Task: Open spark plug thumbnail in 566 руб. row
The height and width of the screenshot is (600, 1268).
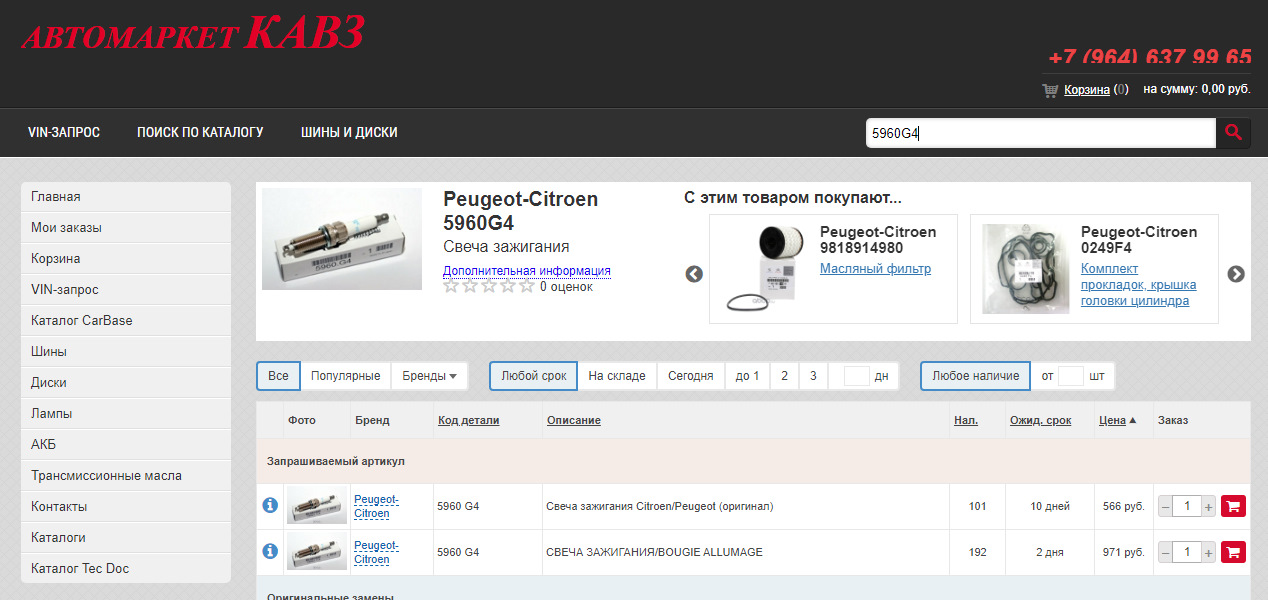Action: [317, 506]
